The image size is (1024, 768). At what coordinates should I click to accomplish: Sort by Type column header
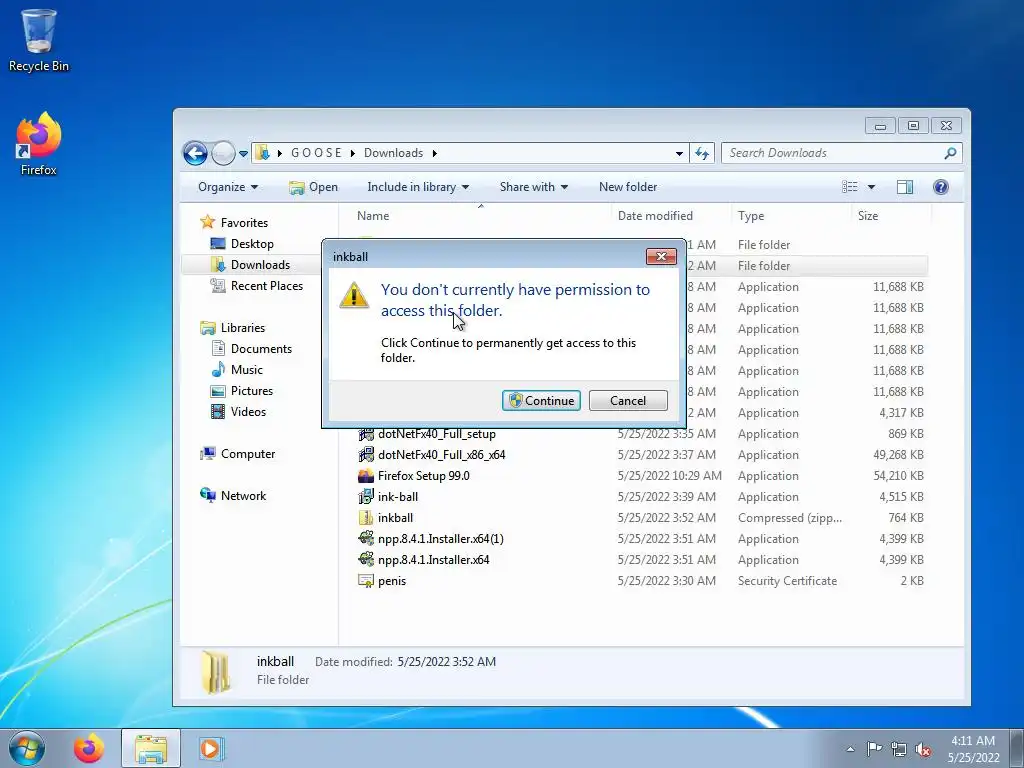751,216
